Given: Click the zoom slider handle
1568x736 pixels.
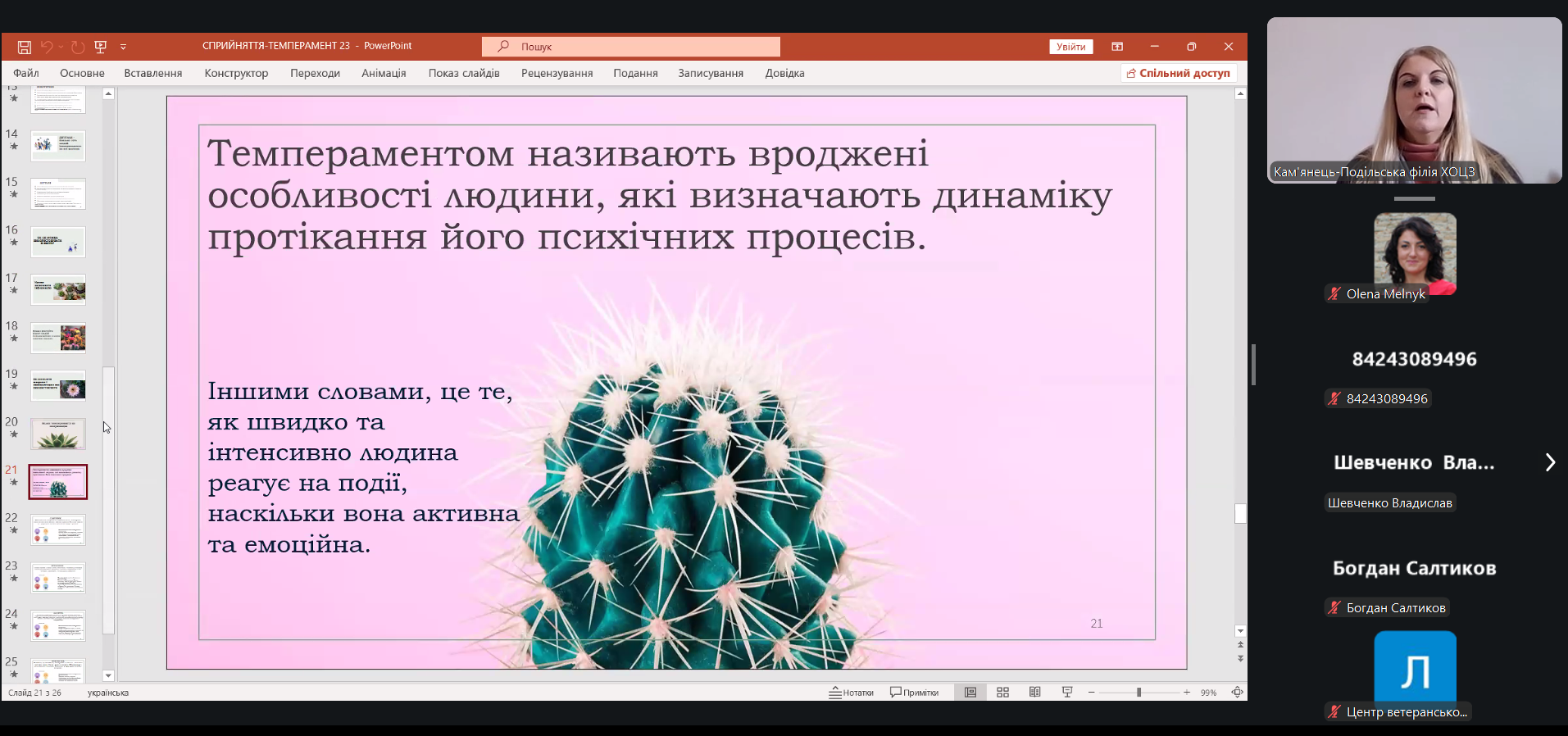Looking at the screenshot, I should (1139, 693).
